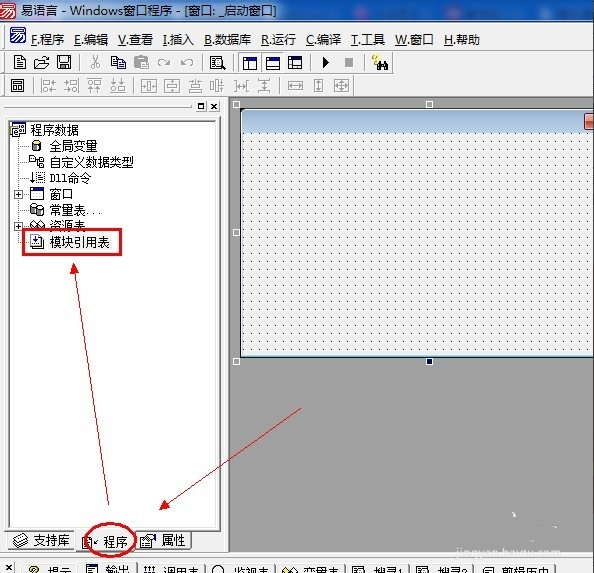This screenshot has width=594, height=573.
Task: Stop the program with the square stop icon
Action: tap(349, 63)
